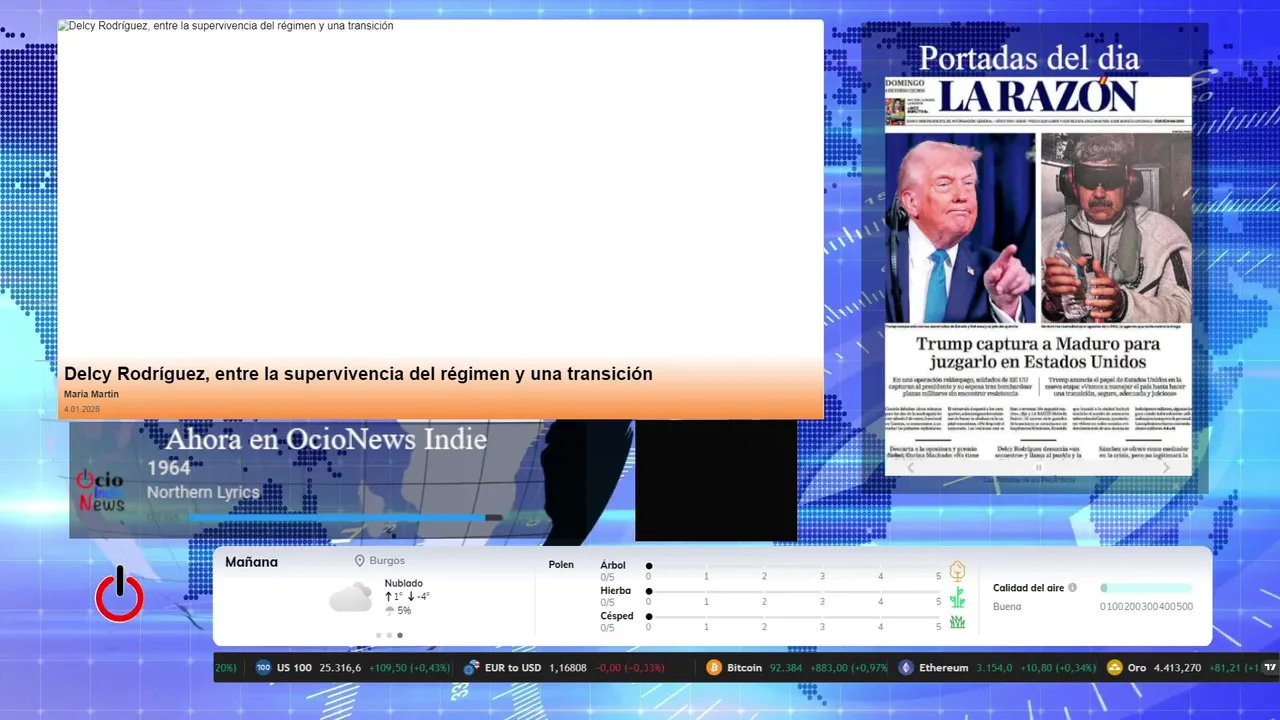Screen dimensions: 1280x720
Task: Select third weather widget page dot
Action: click(x=400, y=635)
